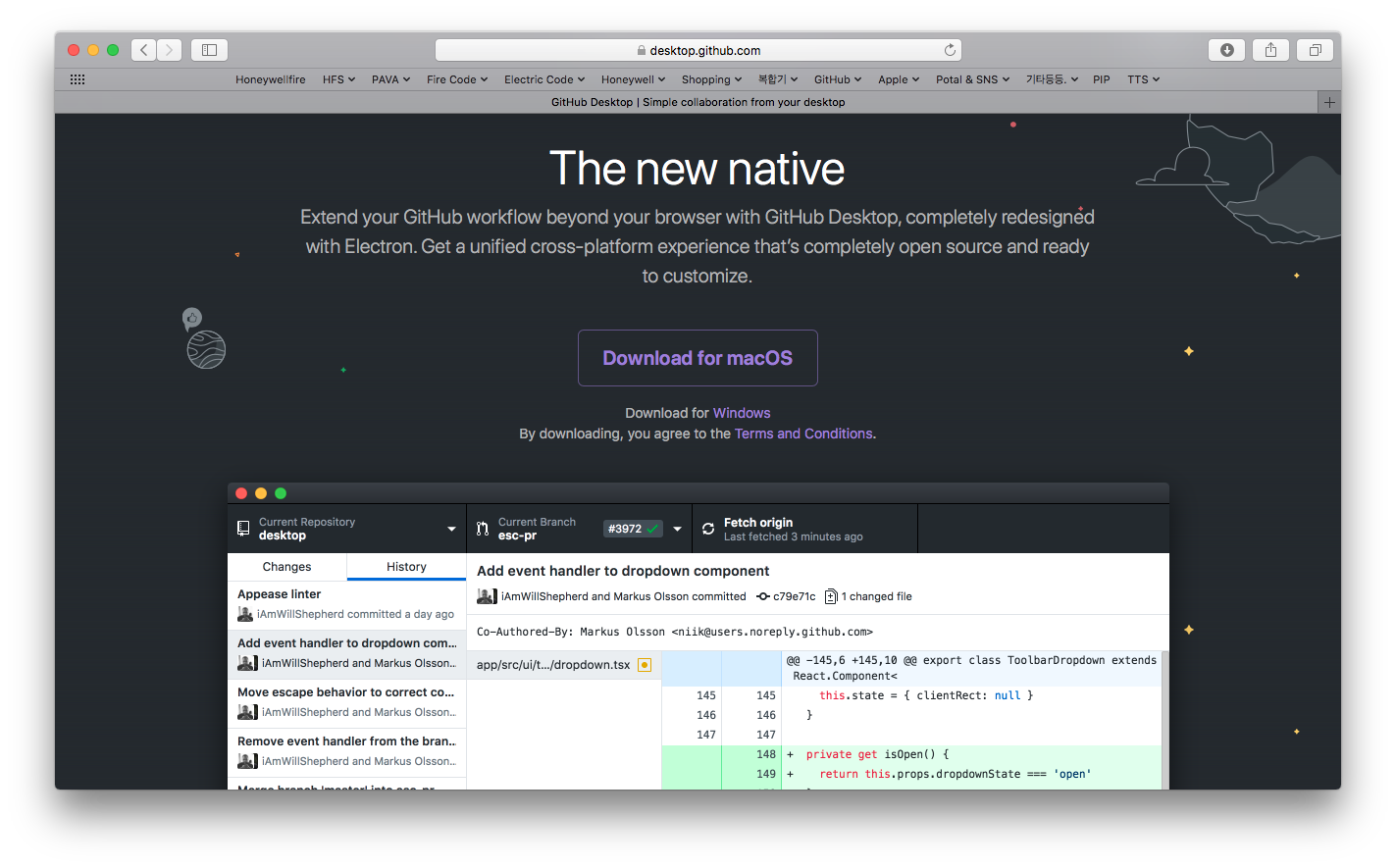Add a new tab with plus button
The width and height of the screenshot is (1396, 868).
click(x=1329, y=102)
